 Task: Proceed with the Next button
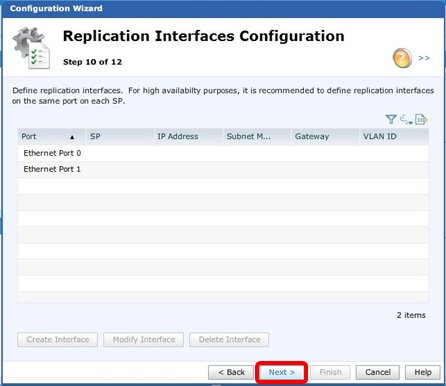click(x=282, y=372)
